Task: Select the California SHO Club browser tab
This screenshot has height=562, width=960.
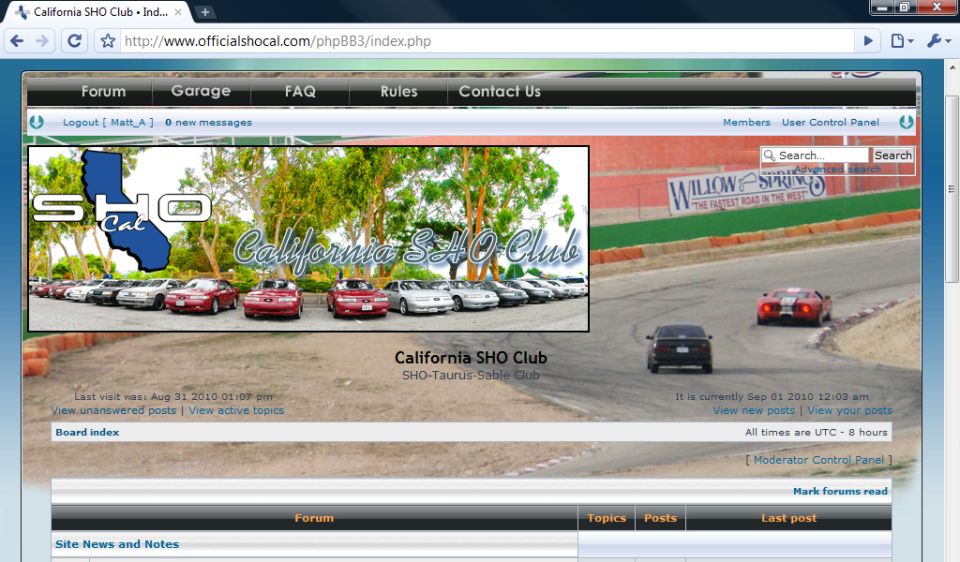Action: [98, 12]
